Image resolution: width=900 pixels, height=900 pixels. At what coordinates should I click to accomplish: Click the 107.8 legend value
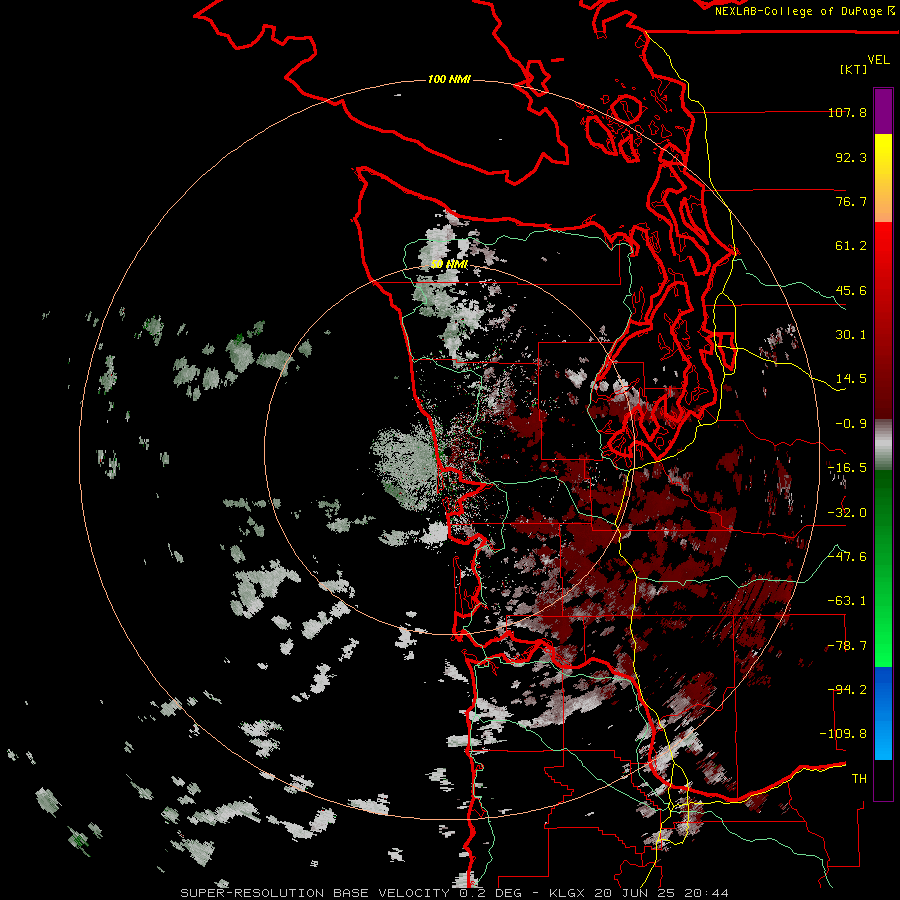(847, 112)
